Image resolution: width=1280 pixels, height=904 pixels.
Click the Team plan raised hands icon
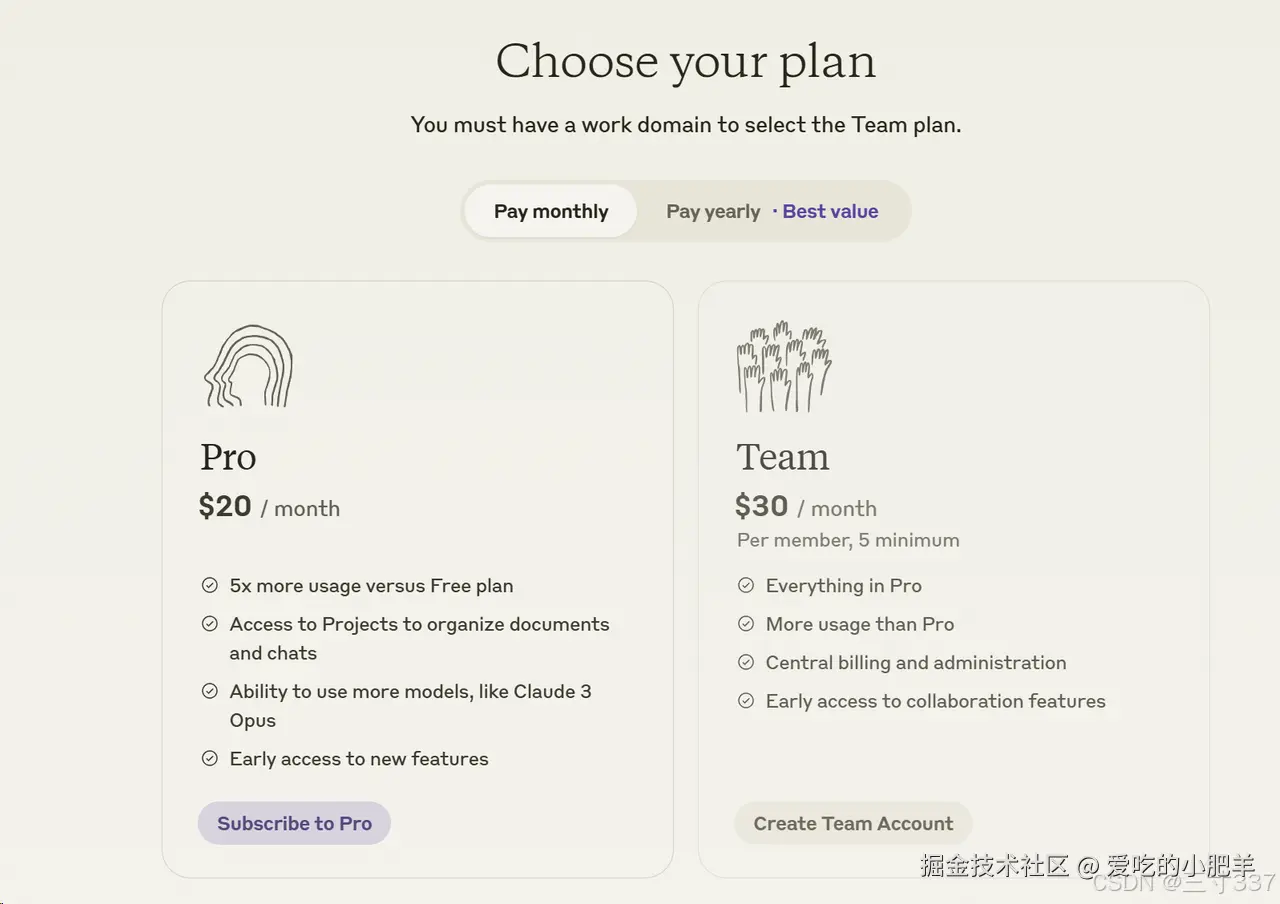[784, 367]
